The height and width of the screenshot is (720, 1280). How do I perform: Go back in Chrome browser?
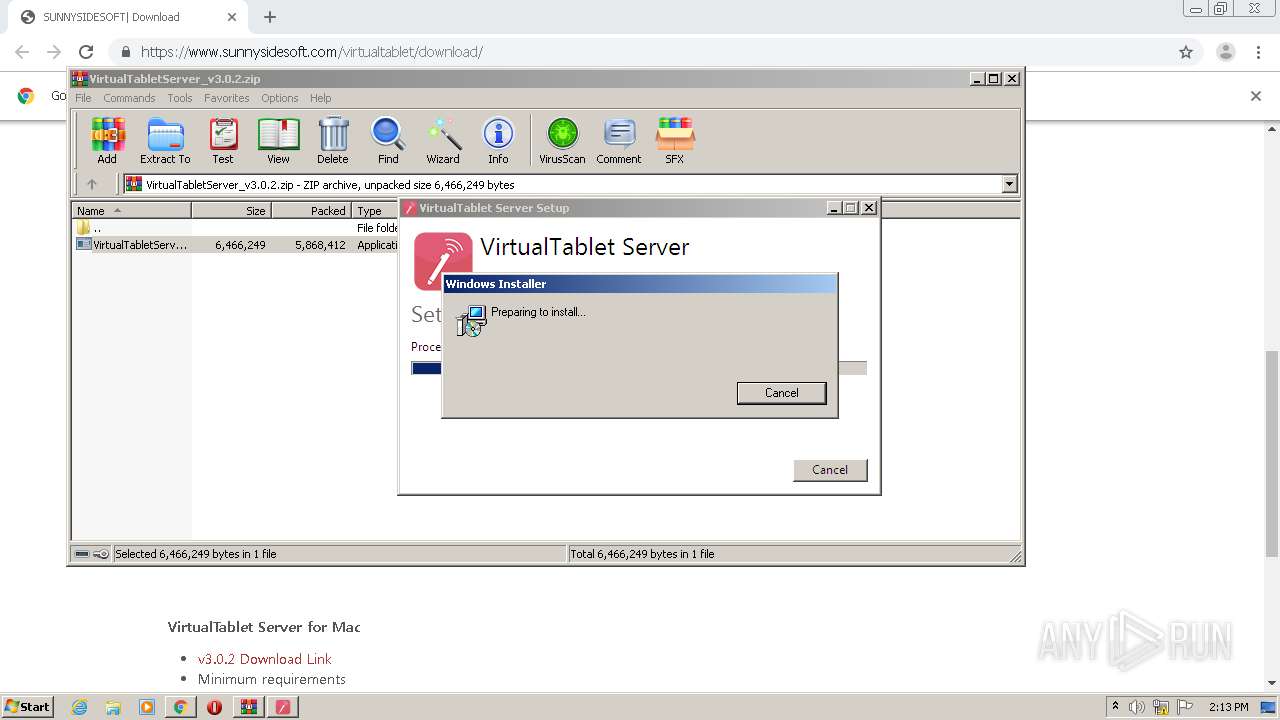click(x=22, y=52)
